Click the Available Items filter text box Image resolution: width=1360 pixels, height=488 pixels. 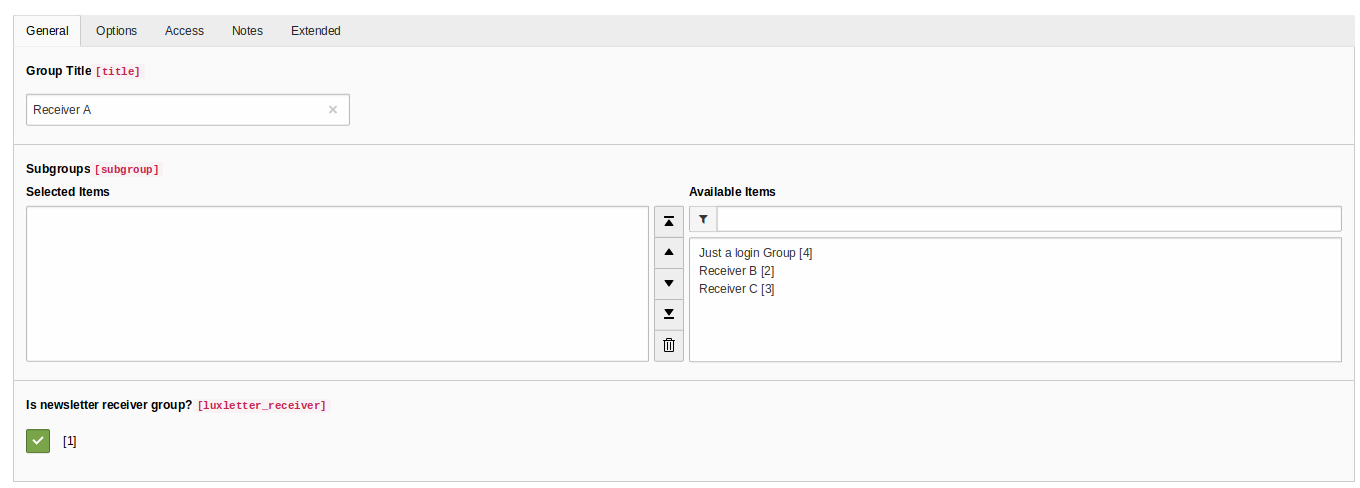point(1029,219)
